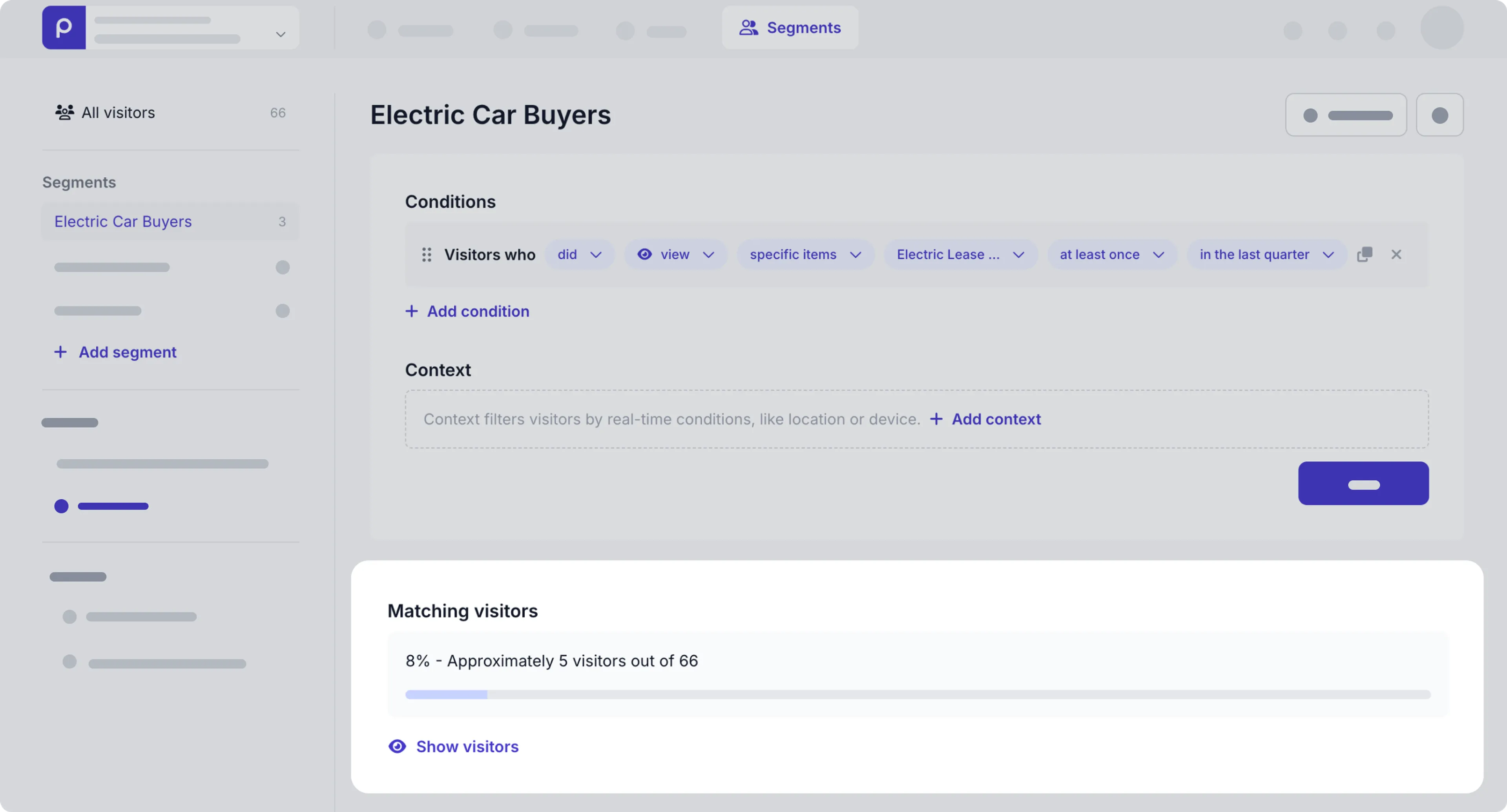Click the plus icon for Add segment

point(60,352)
